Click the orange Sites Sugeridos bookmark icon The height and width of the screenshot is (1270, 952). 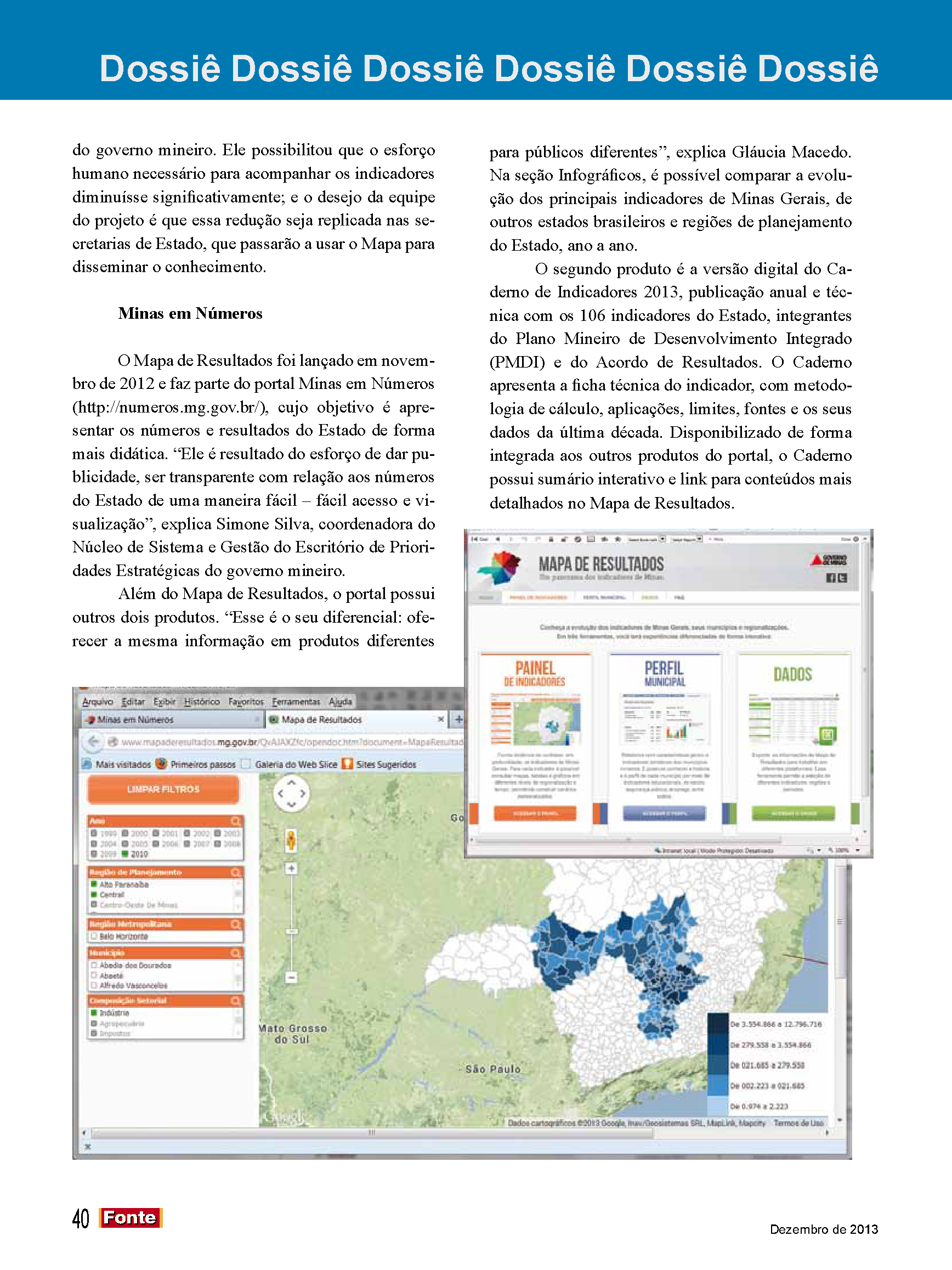tap(347, 764)
